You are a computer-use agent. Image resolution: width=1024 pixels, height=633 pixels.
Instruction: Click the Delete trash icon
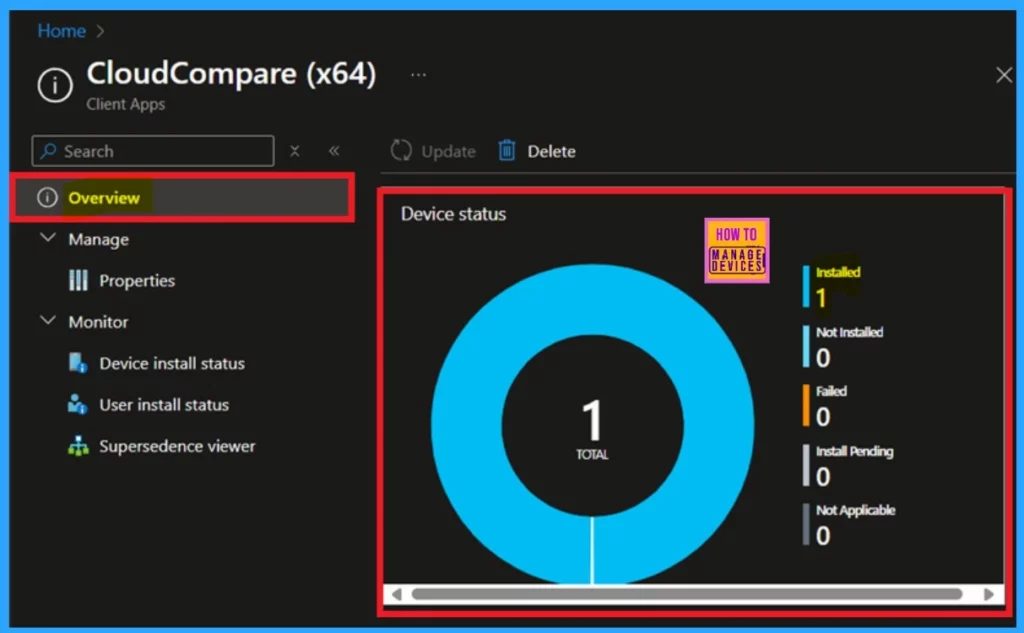click(x=507, y=151)
